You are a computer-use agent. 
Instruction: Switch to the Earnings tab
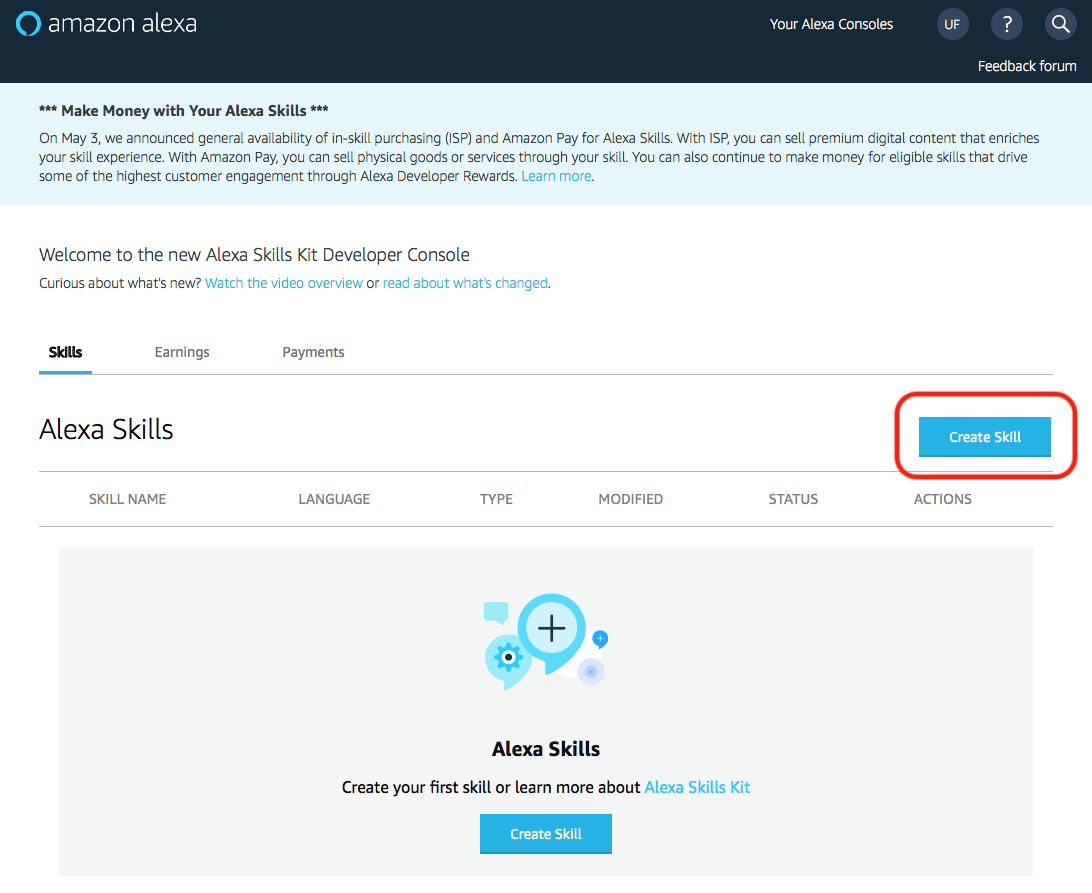click(x=181, y=352)
